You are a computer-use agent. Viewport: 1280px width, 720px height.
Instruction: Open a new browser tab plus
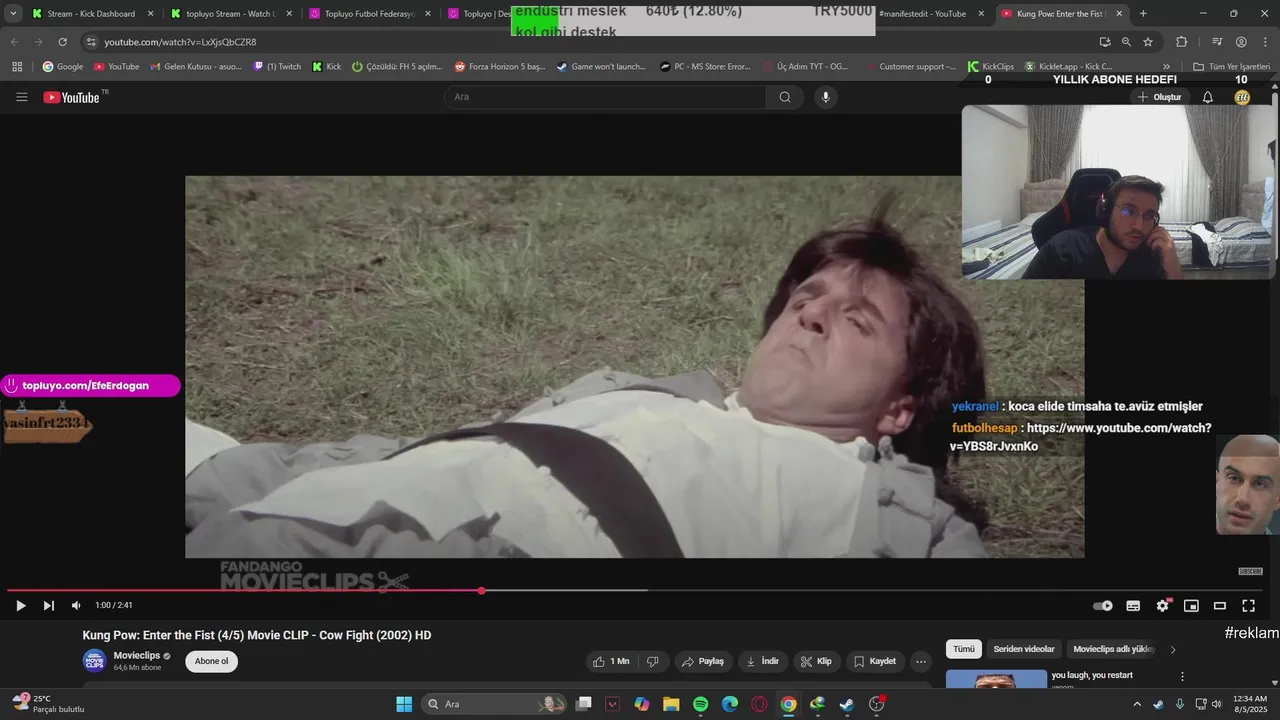(1143, 14)
